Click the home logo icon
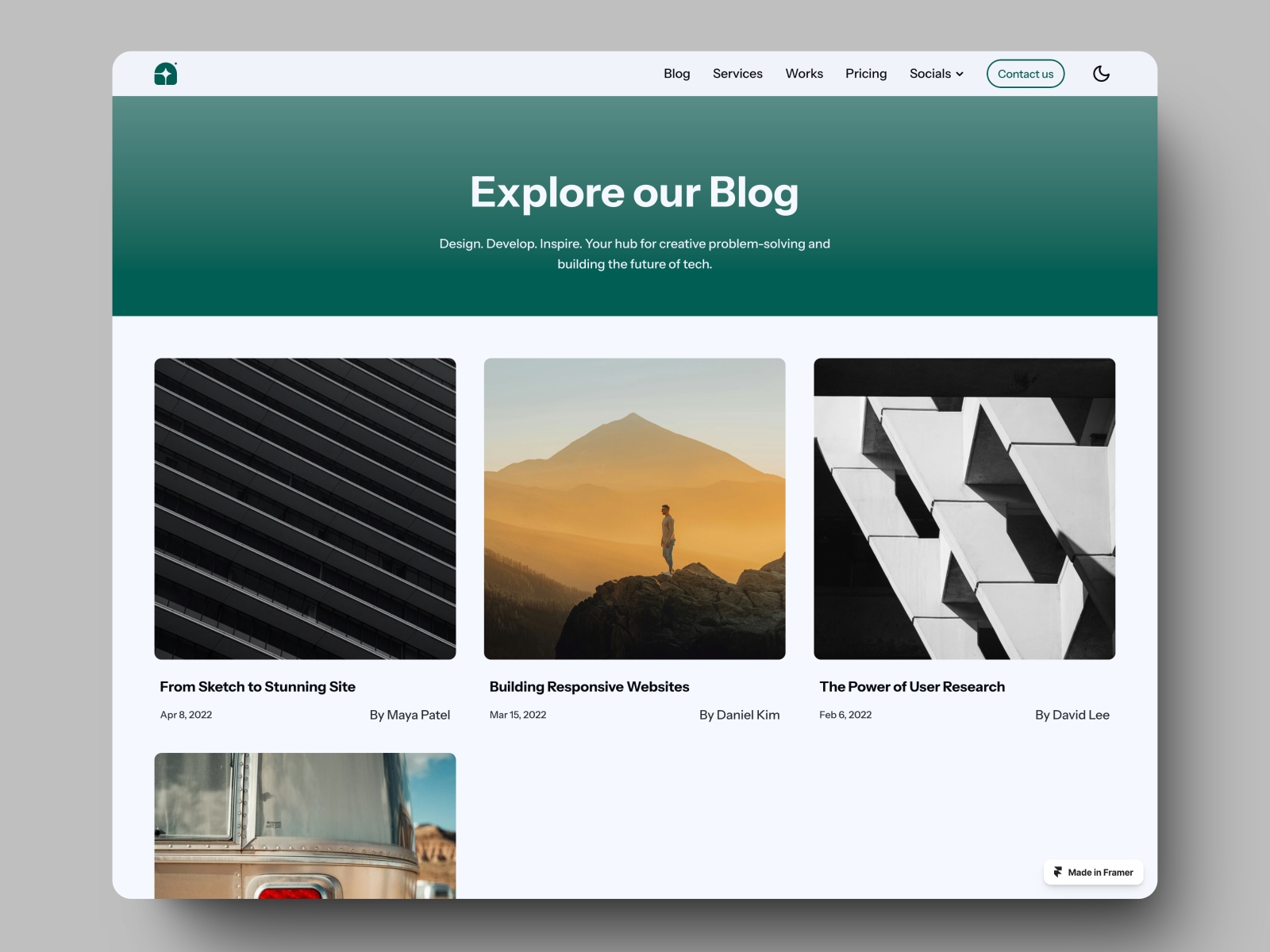The image size is (1270, 952). click(x=166, y=73)
